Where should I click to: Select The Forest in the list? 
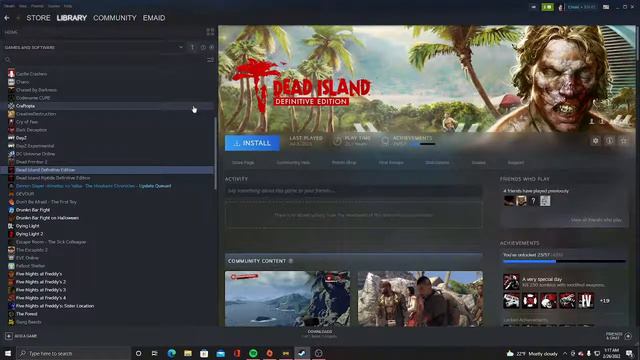pyautogui.click(x=27, y=314)
